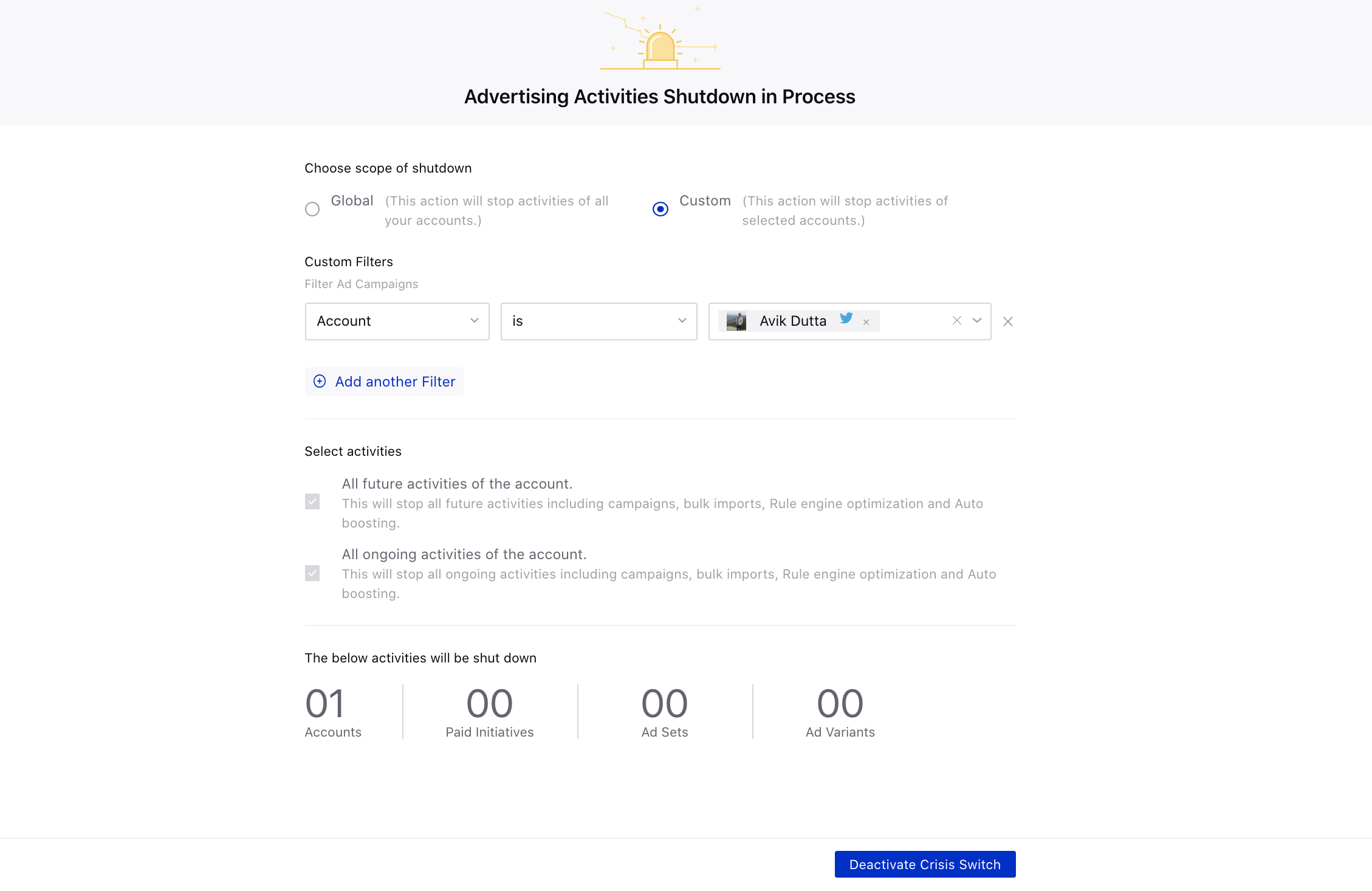This screenshot has width=1372, height=891.
Task: Toggle the ongoing activities checkbox
Action: tap(314, 573)
